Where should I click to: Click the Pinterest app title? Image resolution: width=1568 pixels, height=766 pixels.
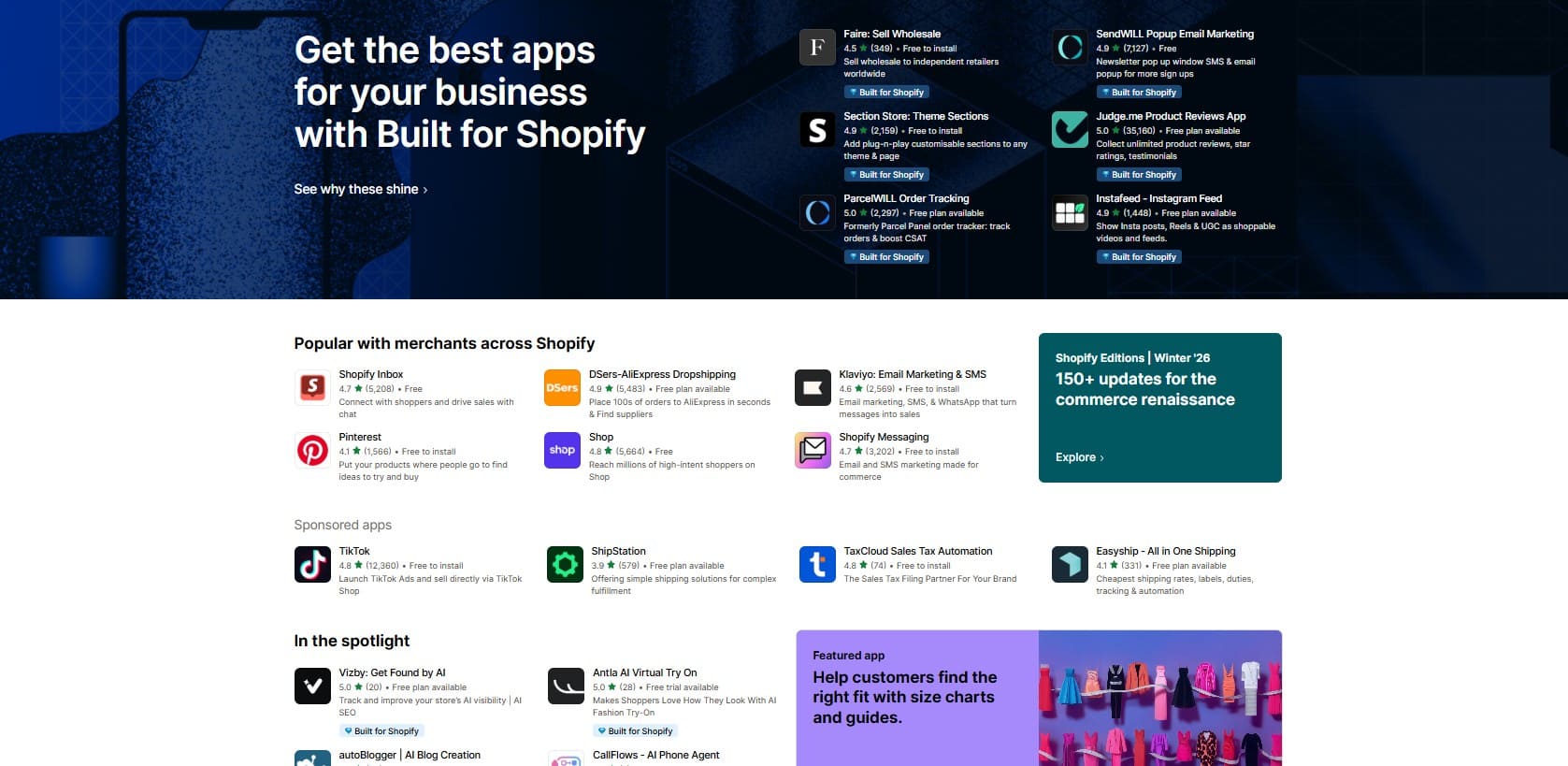[360, 437]
